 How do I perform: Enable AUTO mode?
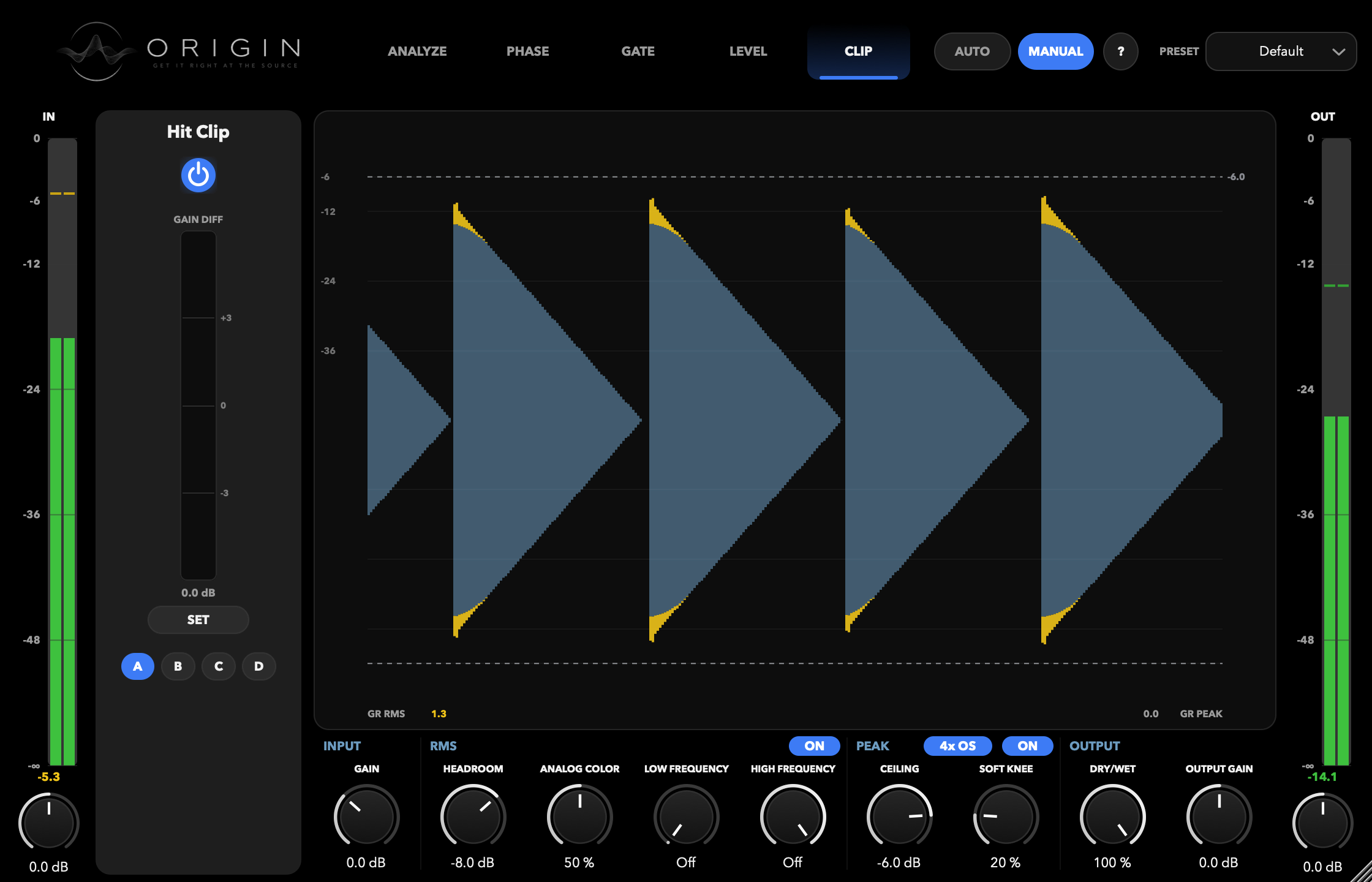point(972,51)
